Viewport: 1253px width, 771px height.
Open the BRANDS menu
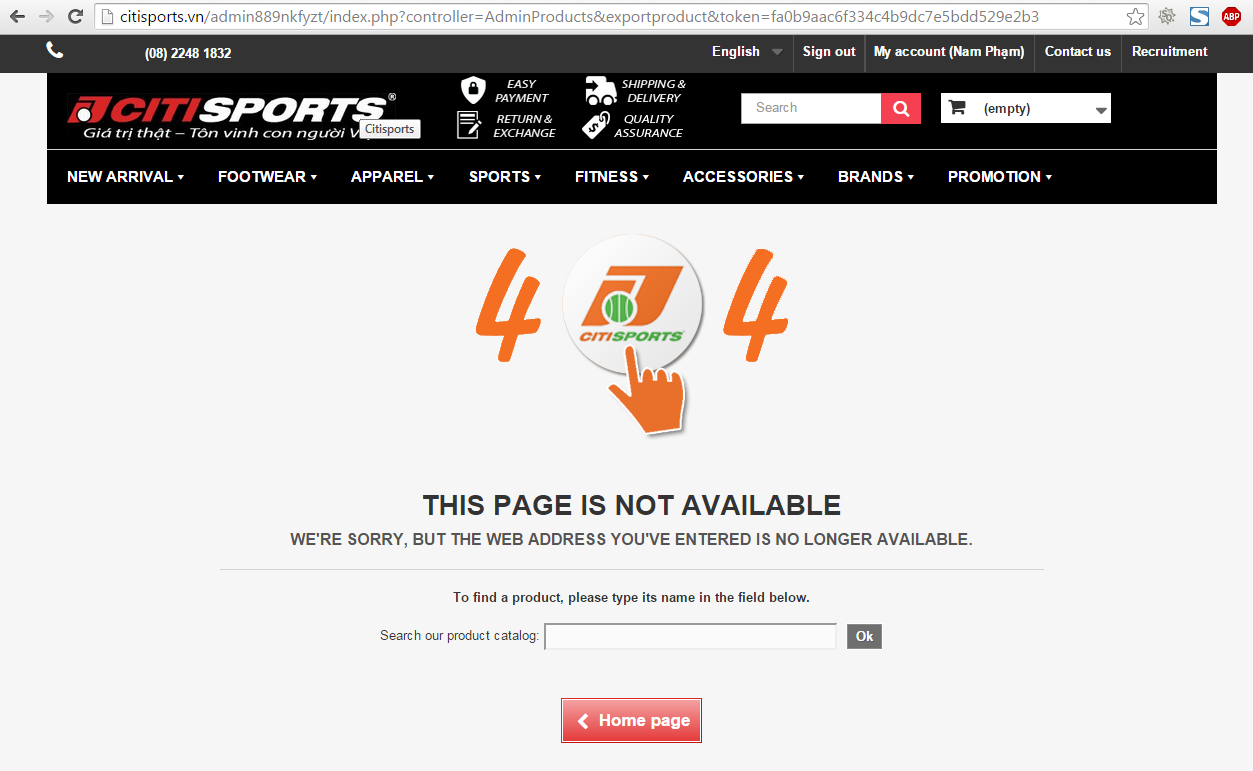[876, 177]
